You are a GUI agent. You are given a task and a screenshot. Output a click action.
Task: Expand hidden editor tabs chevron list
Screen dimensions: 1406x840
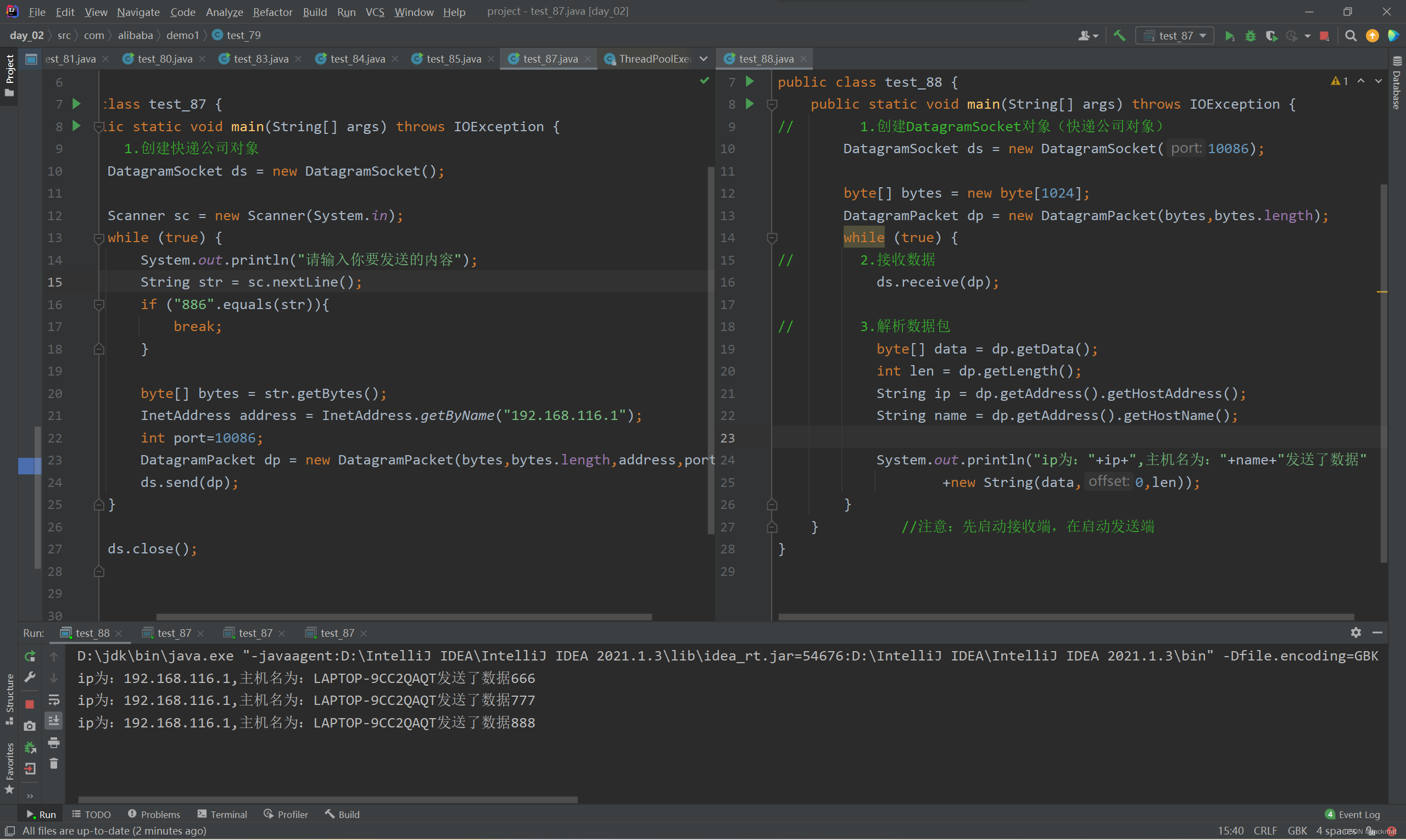tap(704, 59)
